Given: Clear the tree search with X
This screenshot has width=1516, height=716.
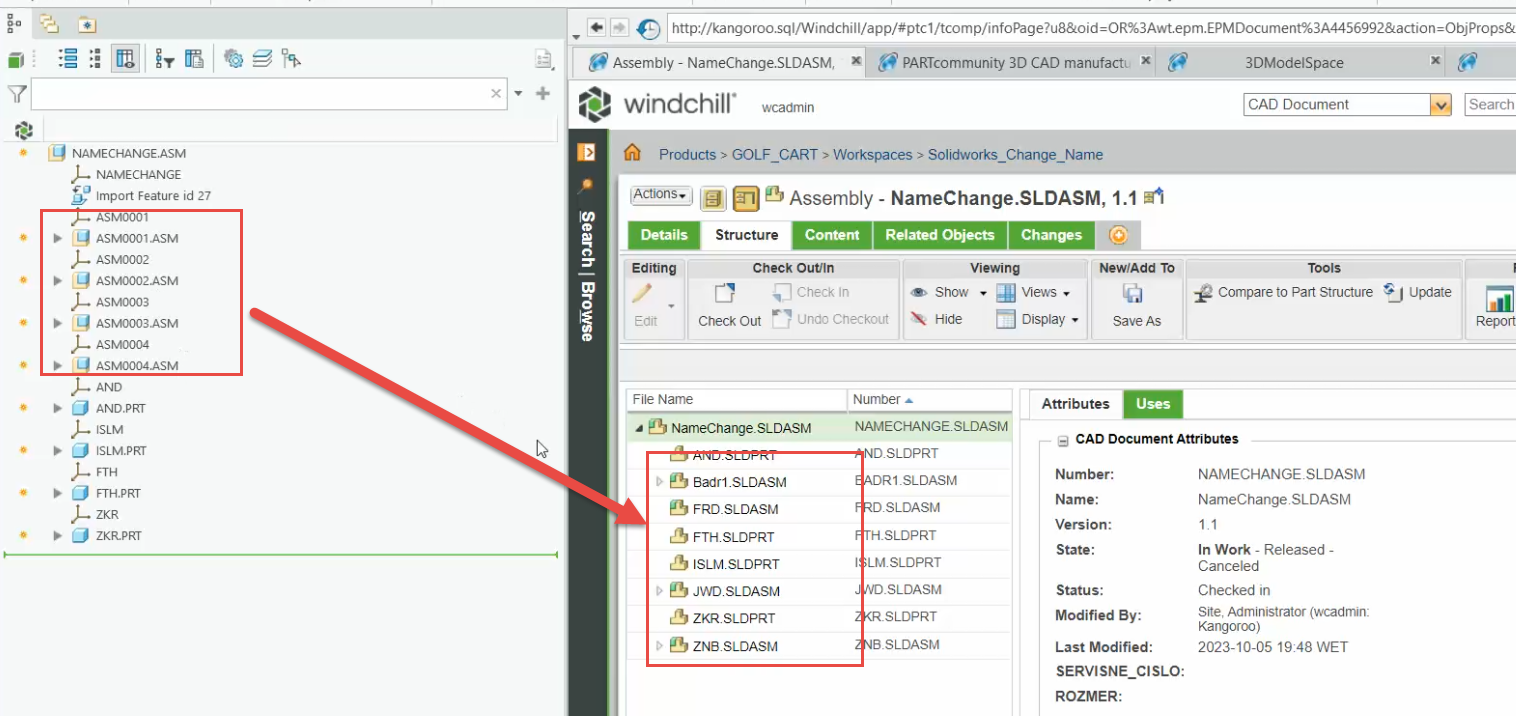Looking at the screenshot, I should point(496,93).
